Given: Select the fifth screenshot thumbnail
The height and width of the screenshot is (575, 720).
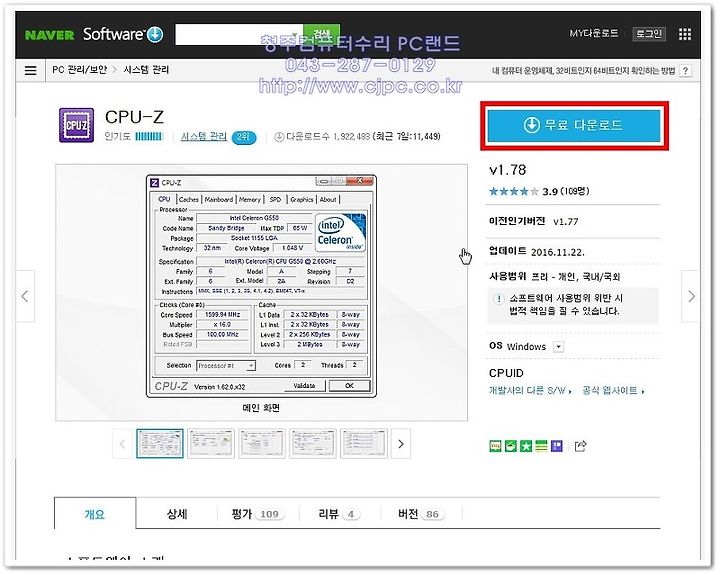Looking at the screenshot, I should [x=364, y=444].
